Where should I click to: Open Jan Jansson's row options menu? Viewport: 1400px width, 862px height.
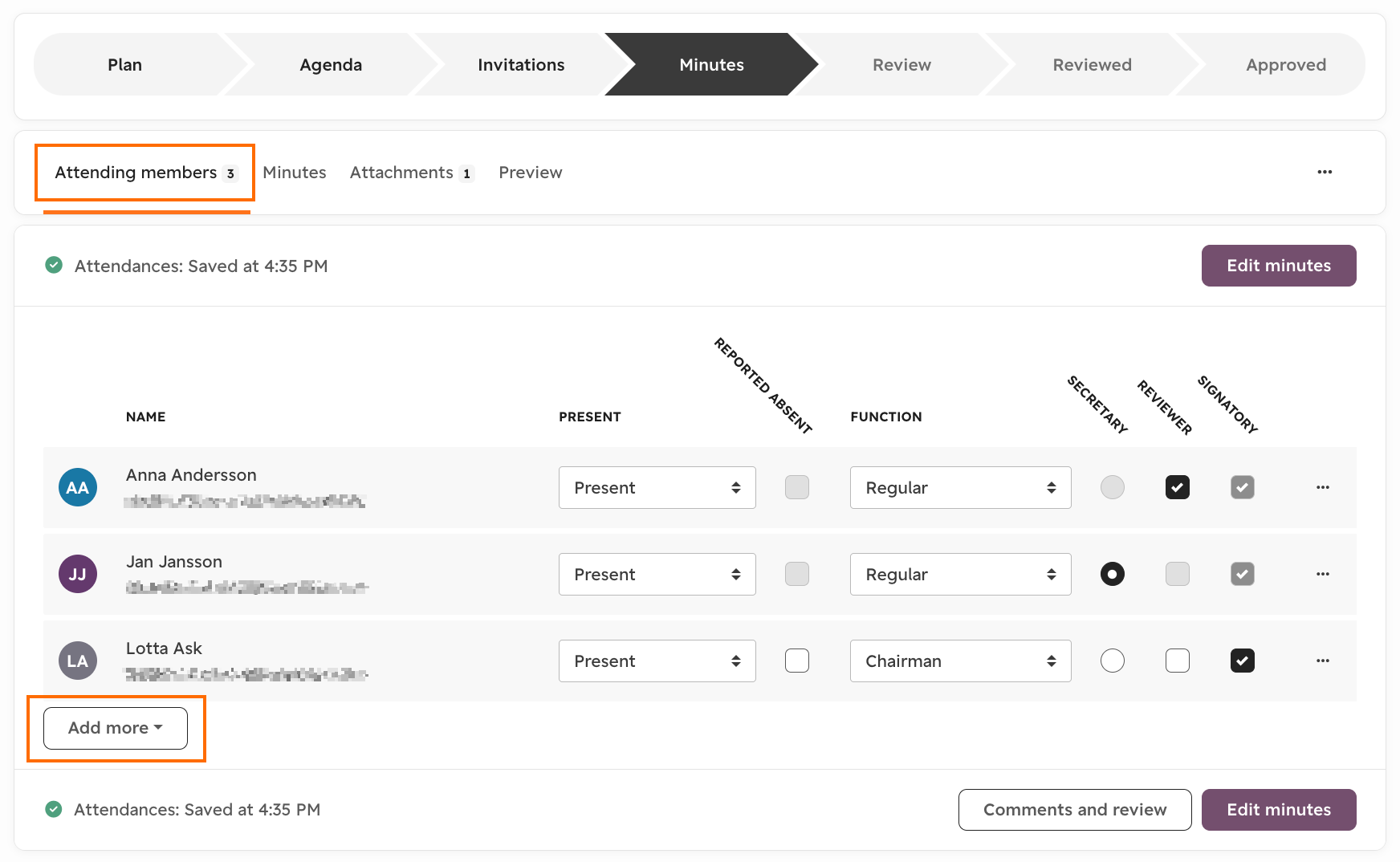tap(1323, 574)
